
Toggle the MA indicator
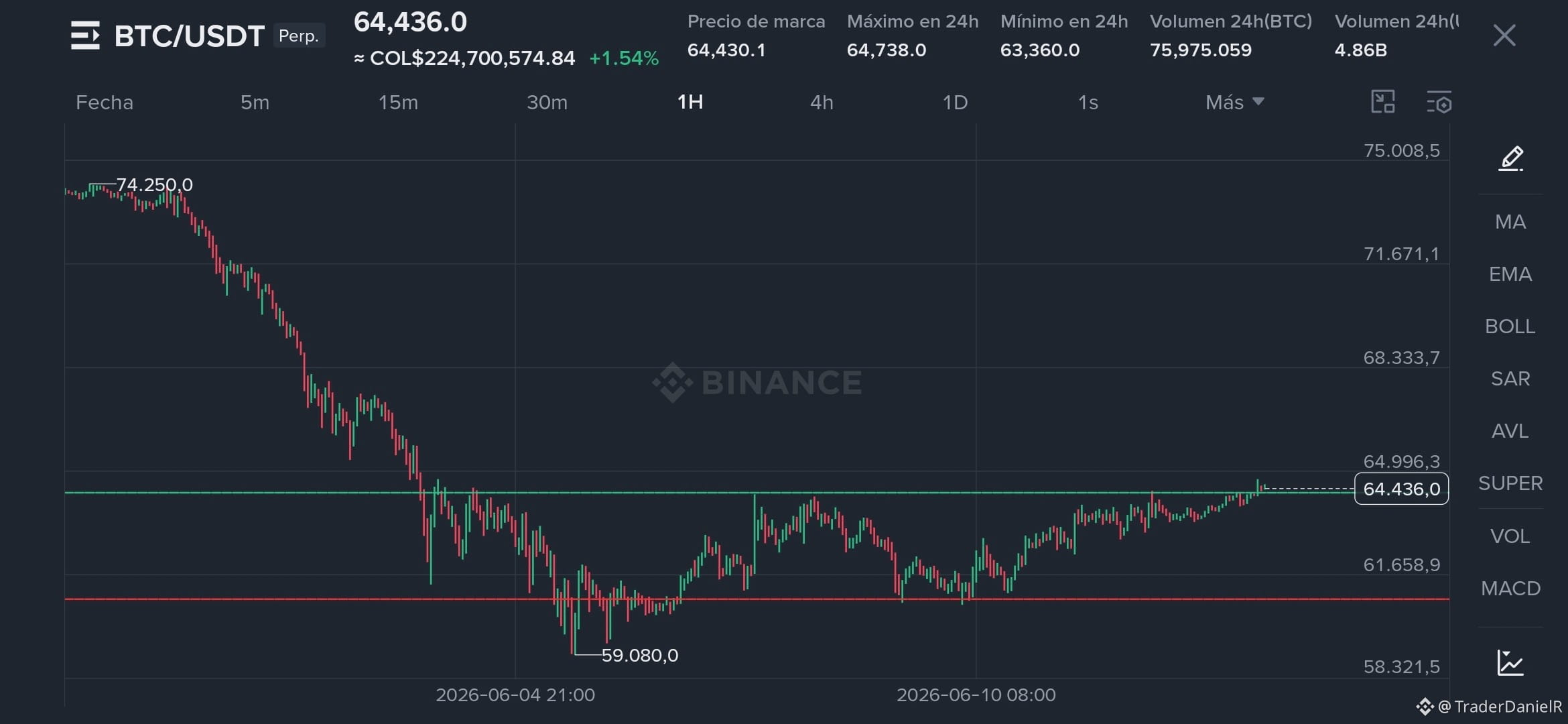pyautogui.click(x=1510, y=222)
